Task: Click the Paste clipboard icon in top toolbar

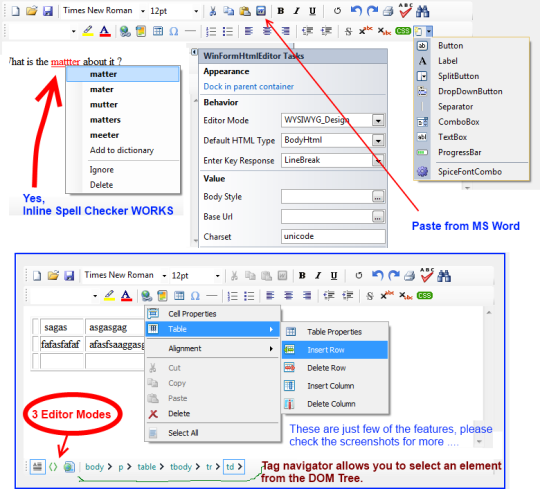Action: pyautogui.click(x=245, y=11)
